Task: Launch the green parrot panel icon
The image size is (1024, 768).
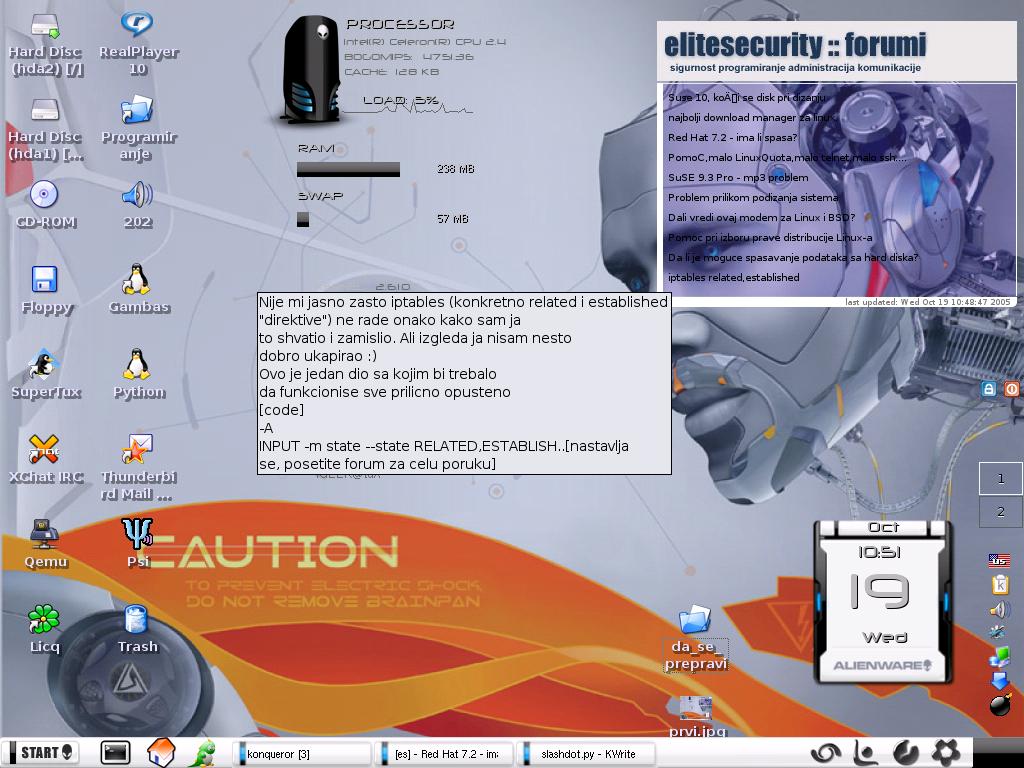Action: coord(204,753)
